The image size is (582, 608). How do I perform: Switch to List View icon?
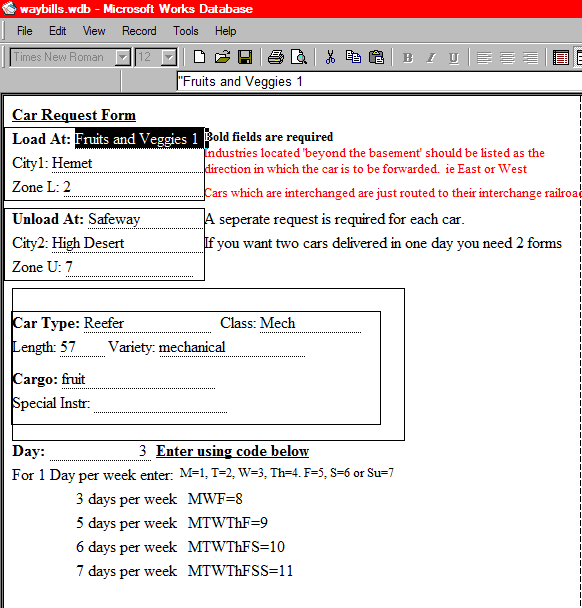pos(561,58)
